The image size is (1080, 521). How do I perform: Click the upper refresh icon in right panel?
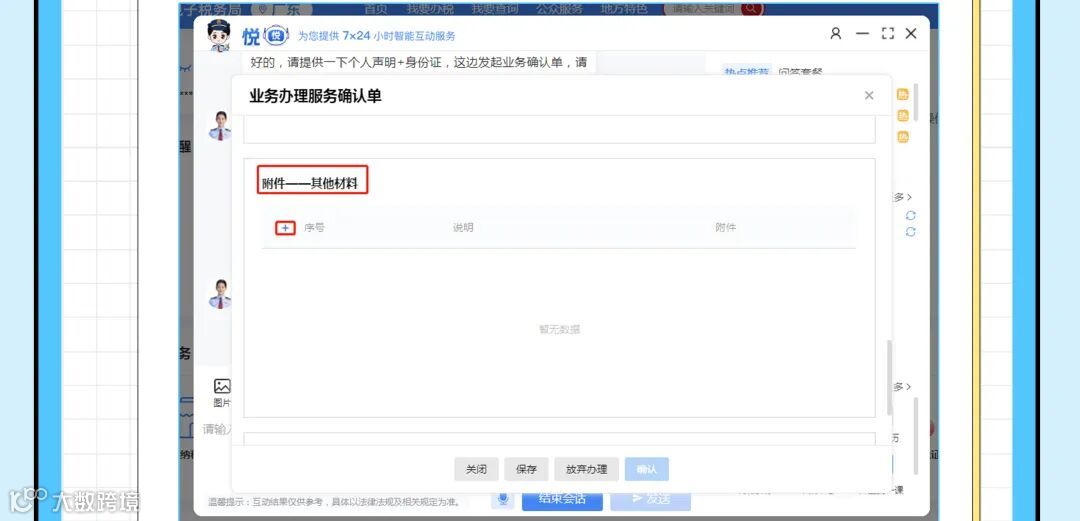[x=911, y=216]
